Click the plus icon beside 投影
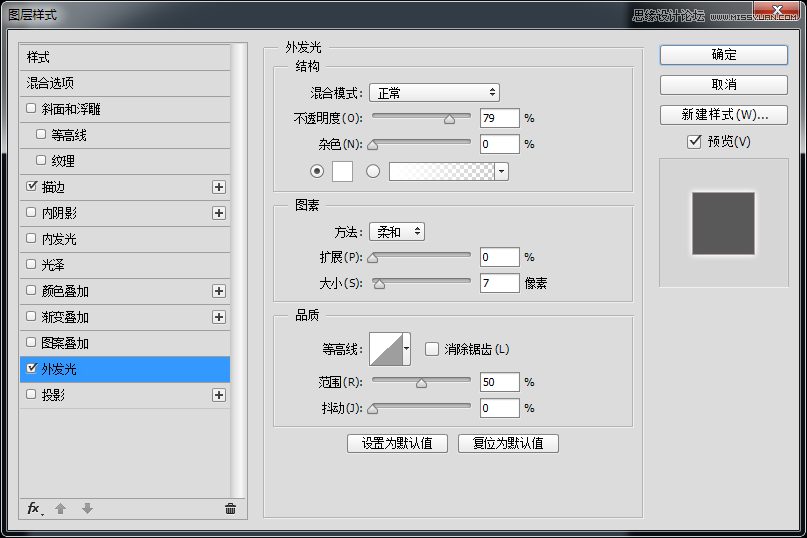Image resolution: width=807 pixels, height=538 pixels. [x=219, y=395]
